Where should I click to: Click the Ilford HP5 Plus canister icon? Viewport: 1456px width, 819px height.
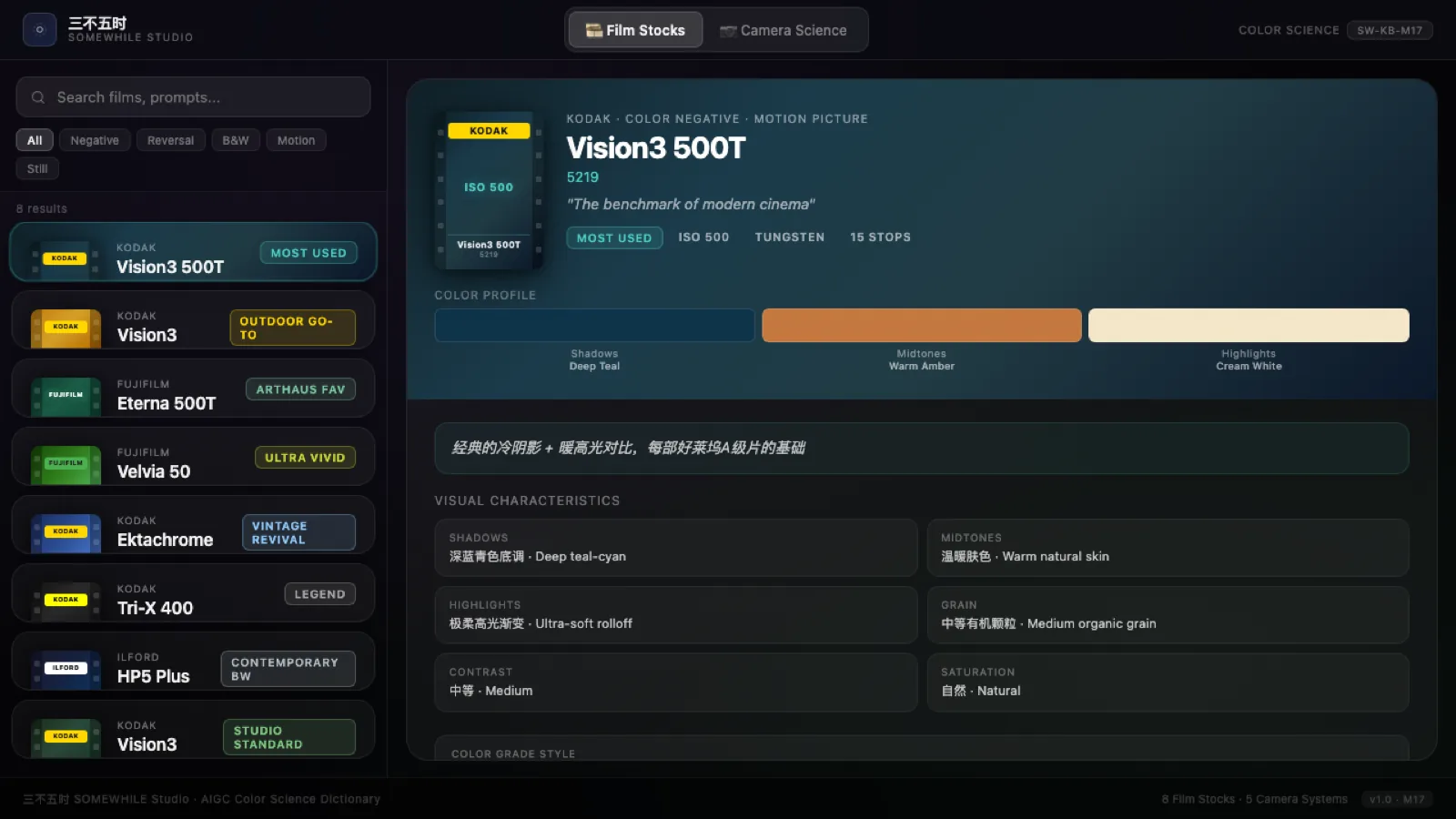[66, 668]
